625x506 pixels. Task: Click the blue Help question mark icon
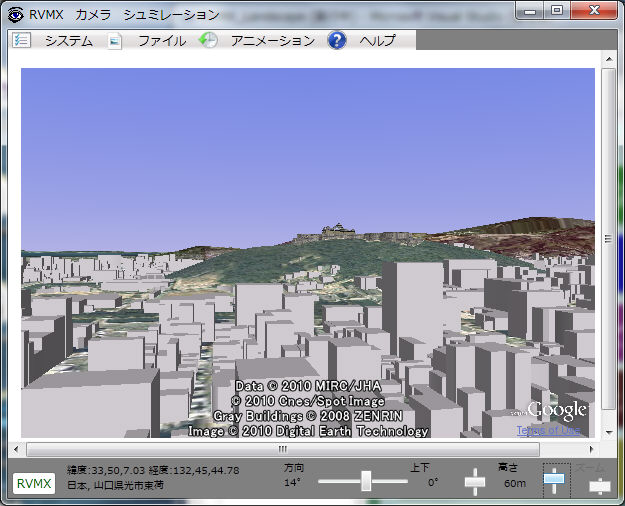click(x=337, y=41)
